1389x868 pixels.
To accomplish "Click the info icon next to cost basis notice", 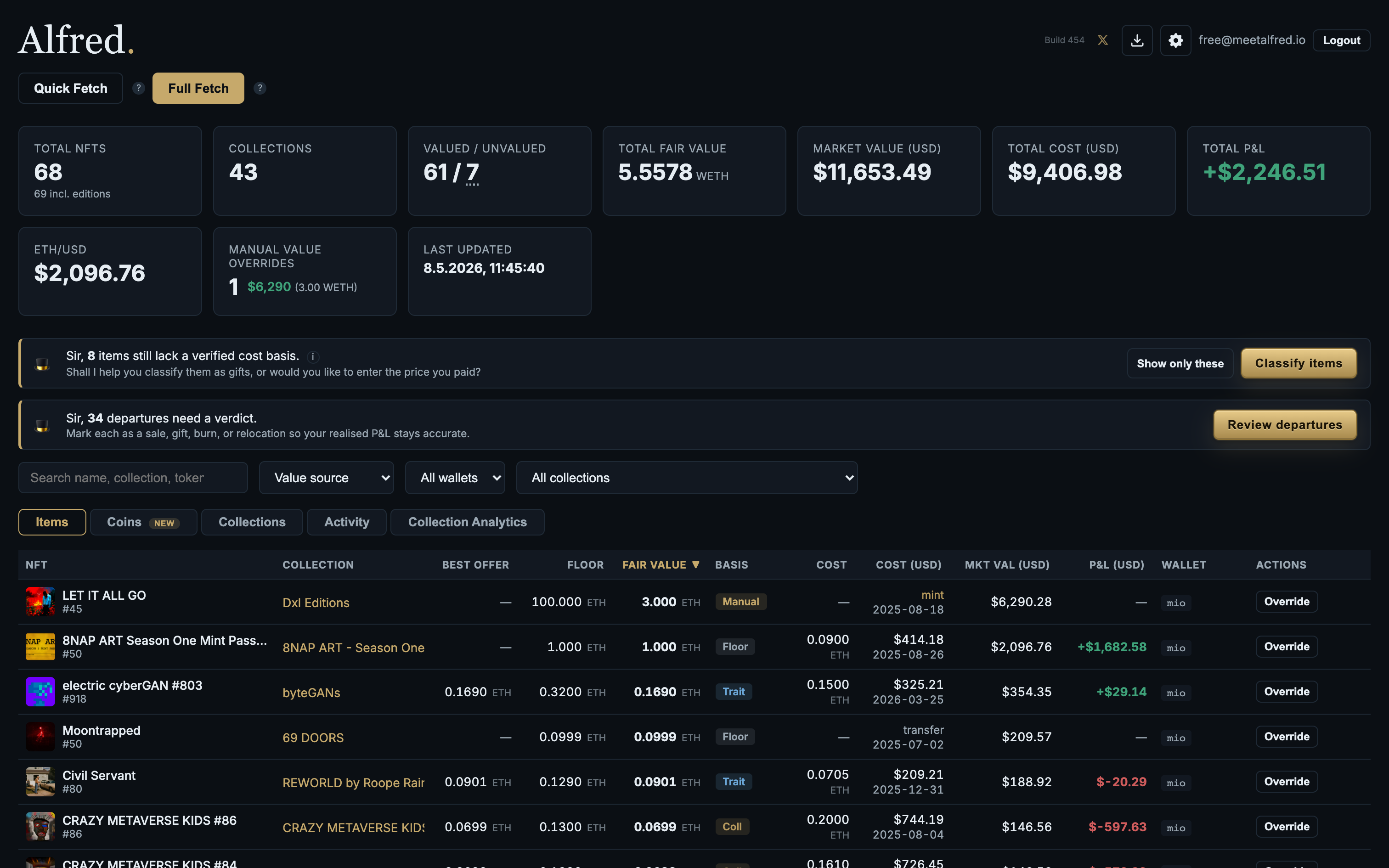I will (313, 356).
